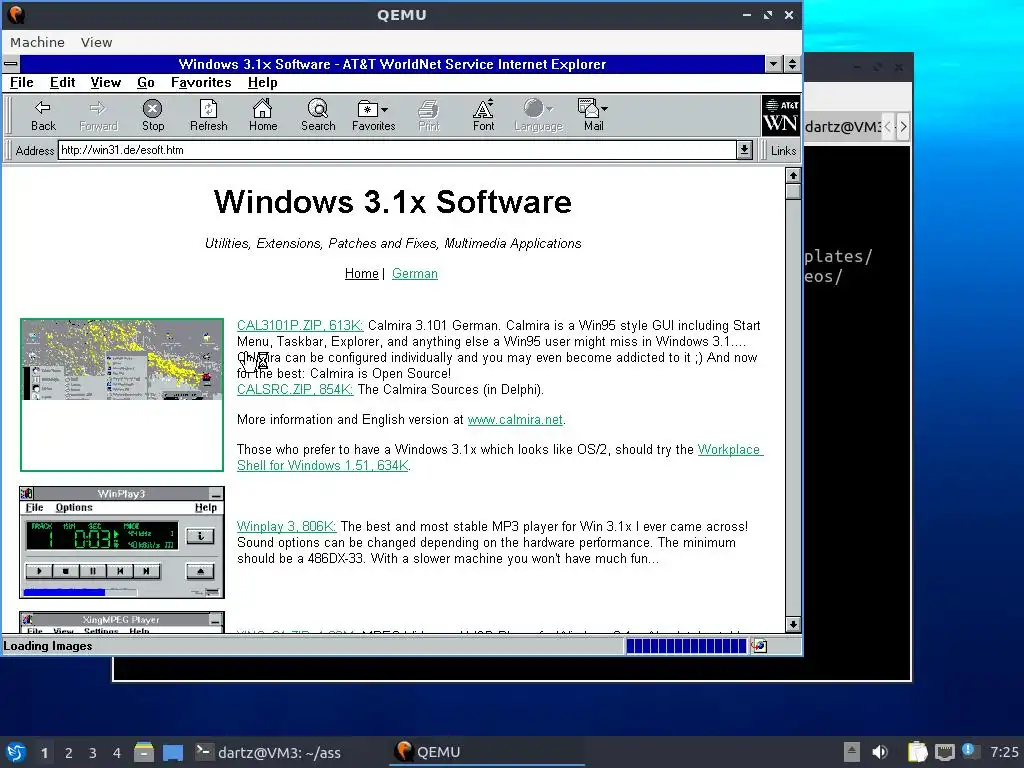Open the file manager taskbar icon
This screenshot has height=768, width=1024.
144,752
